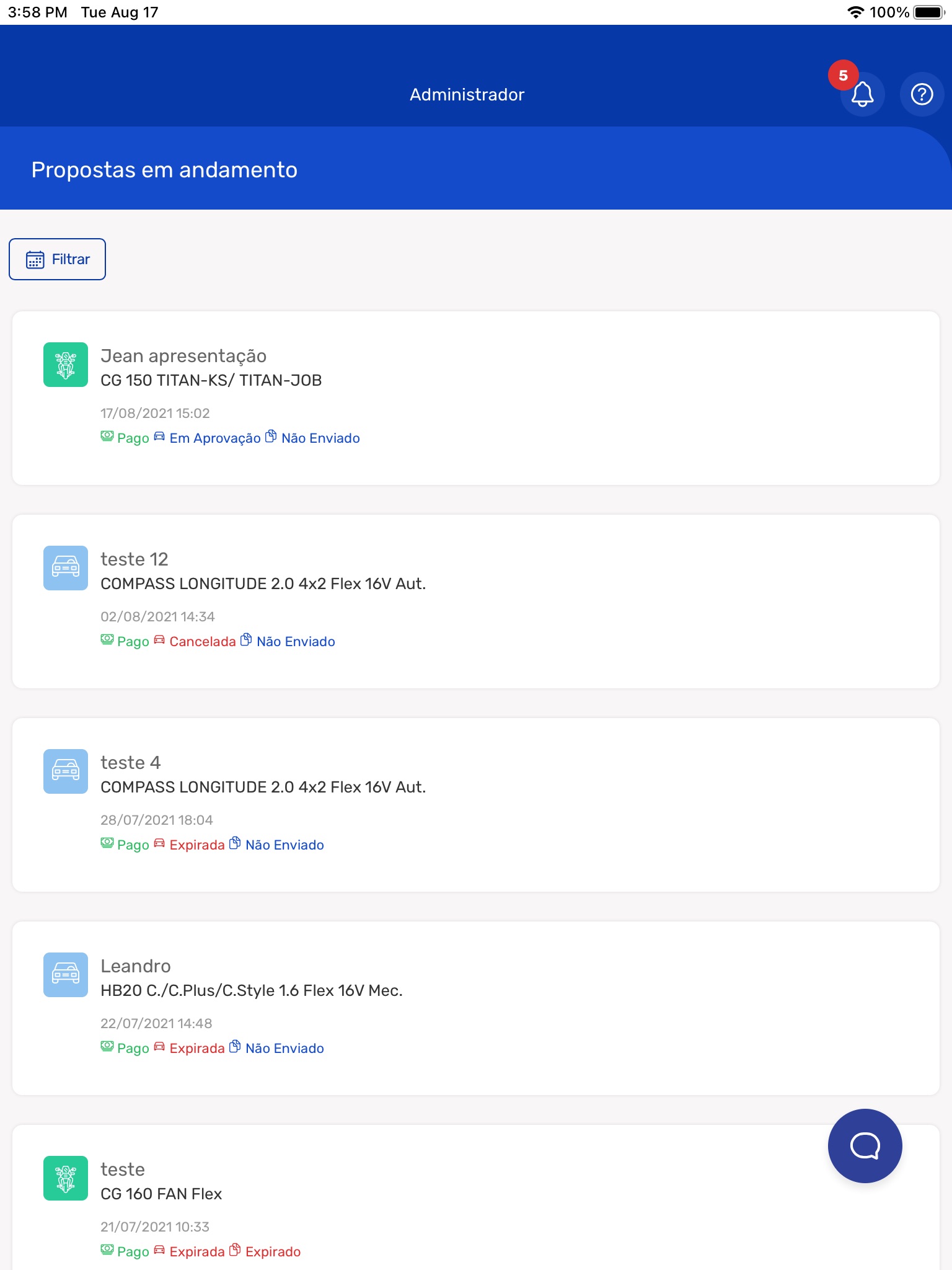Open the Leandro proposal
This screenshot has width=952, height=1270.
pyautogui.click(x=476, y=1008)
